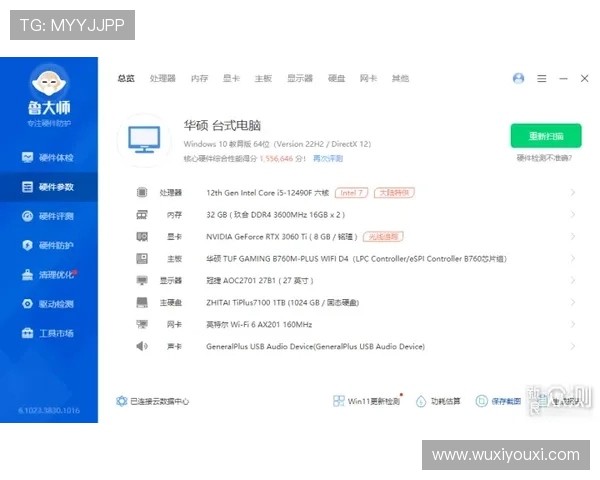
Task: Switch to the 硬盘 tab
Action: point(337,78)
